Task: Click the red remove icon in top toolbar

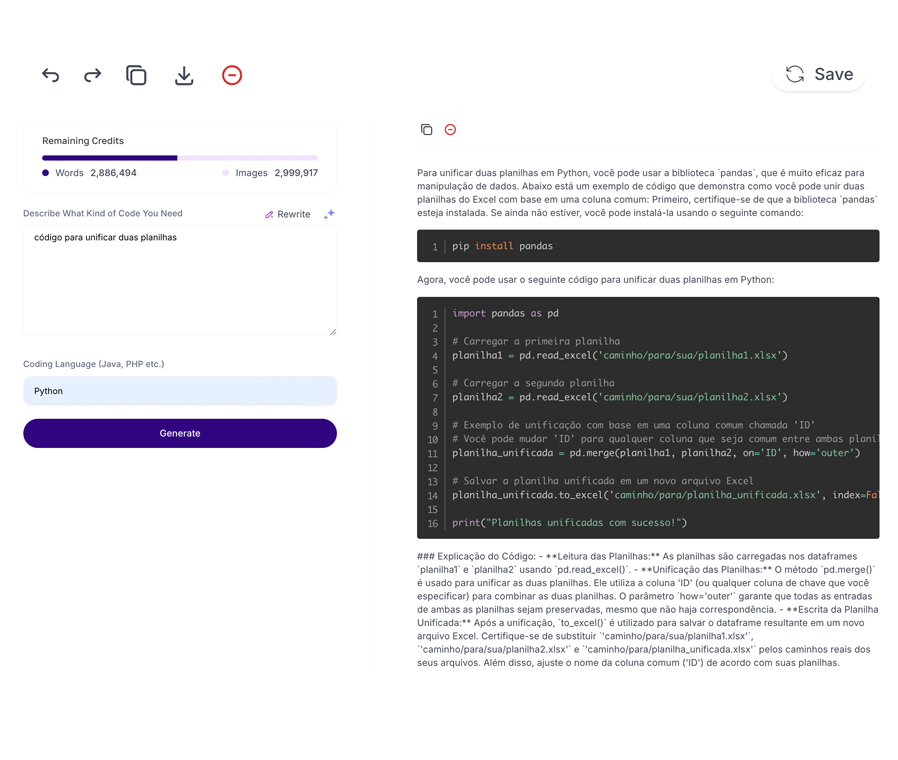Action: [232, 75]
